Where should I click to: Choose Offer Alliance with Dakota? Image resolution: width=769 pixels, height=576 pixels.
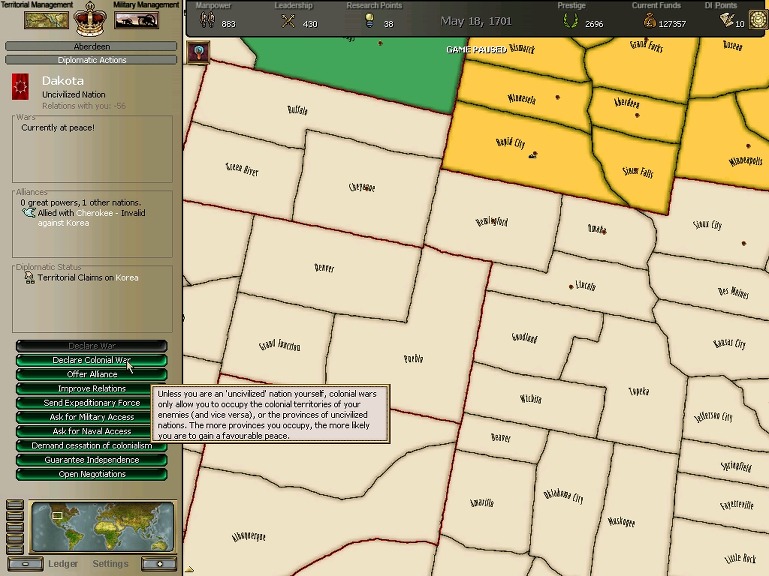pyautogui.click(x=91, y=374)
